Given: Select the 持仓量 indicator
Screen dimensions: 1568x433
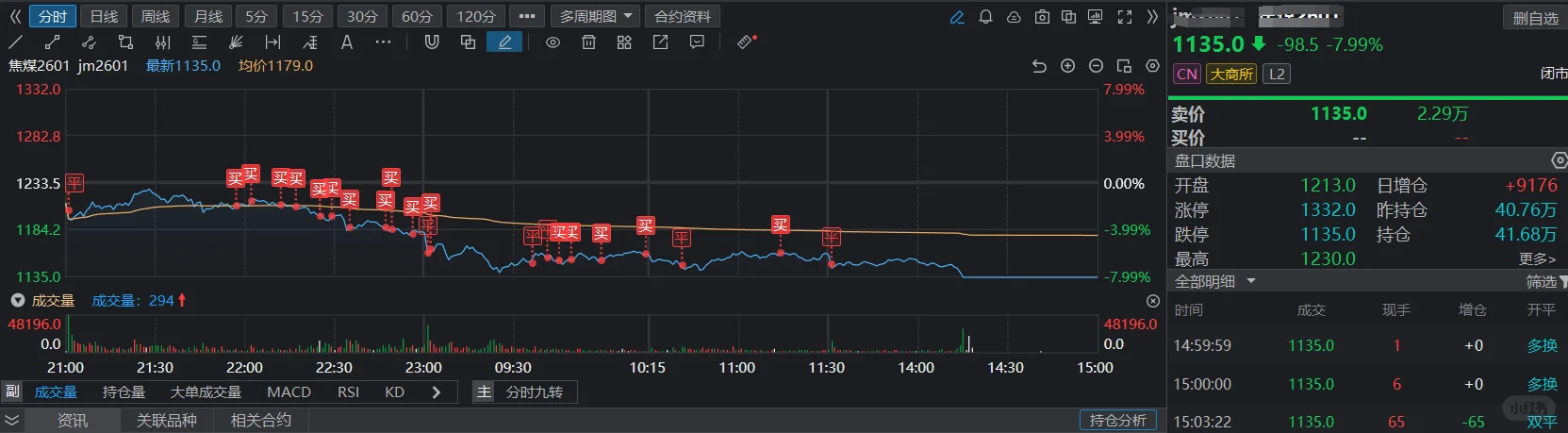Looking at the screenshot, I should pyautogui.click(x=124, y=392).
